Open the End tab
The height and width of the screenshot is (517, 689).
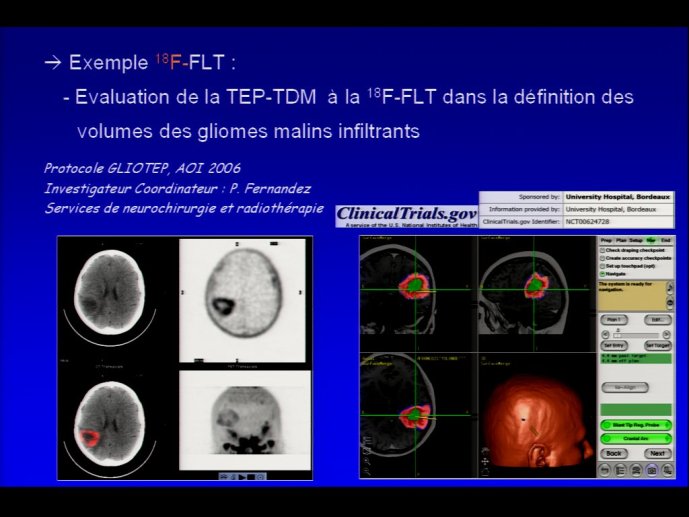tap(665, 240)
